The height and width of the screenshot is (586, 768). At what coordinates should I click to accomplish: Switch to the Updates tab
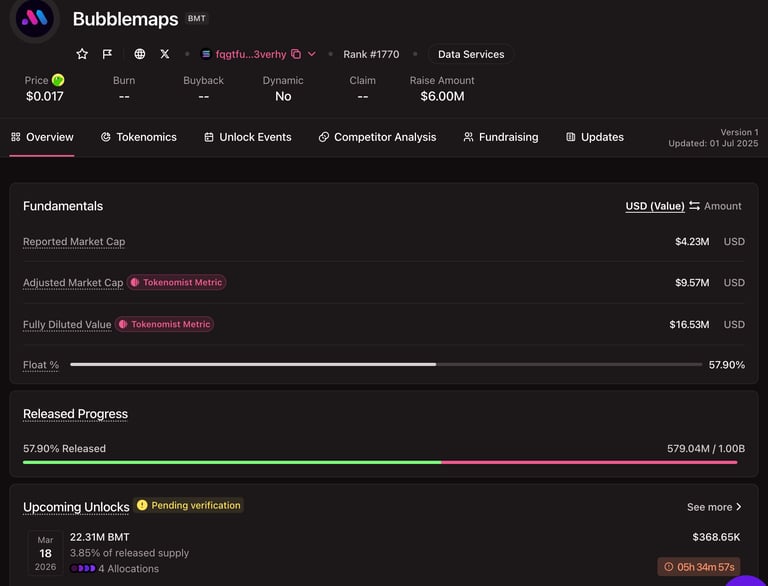point(595,137)
